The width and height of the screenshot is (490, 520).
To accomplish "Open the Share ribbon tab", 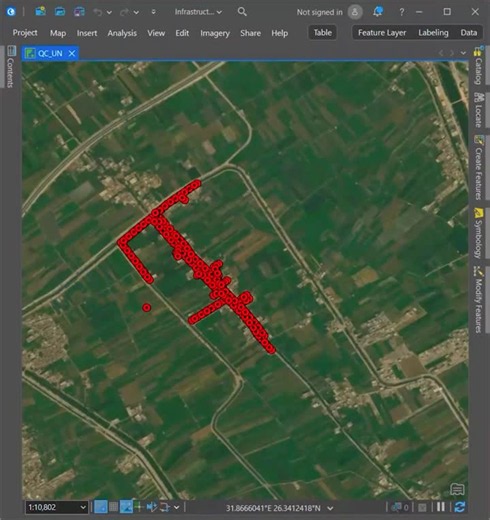I will pos(250,33).
